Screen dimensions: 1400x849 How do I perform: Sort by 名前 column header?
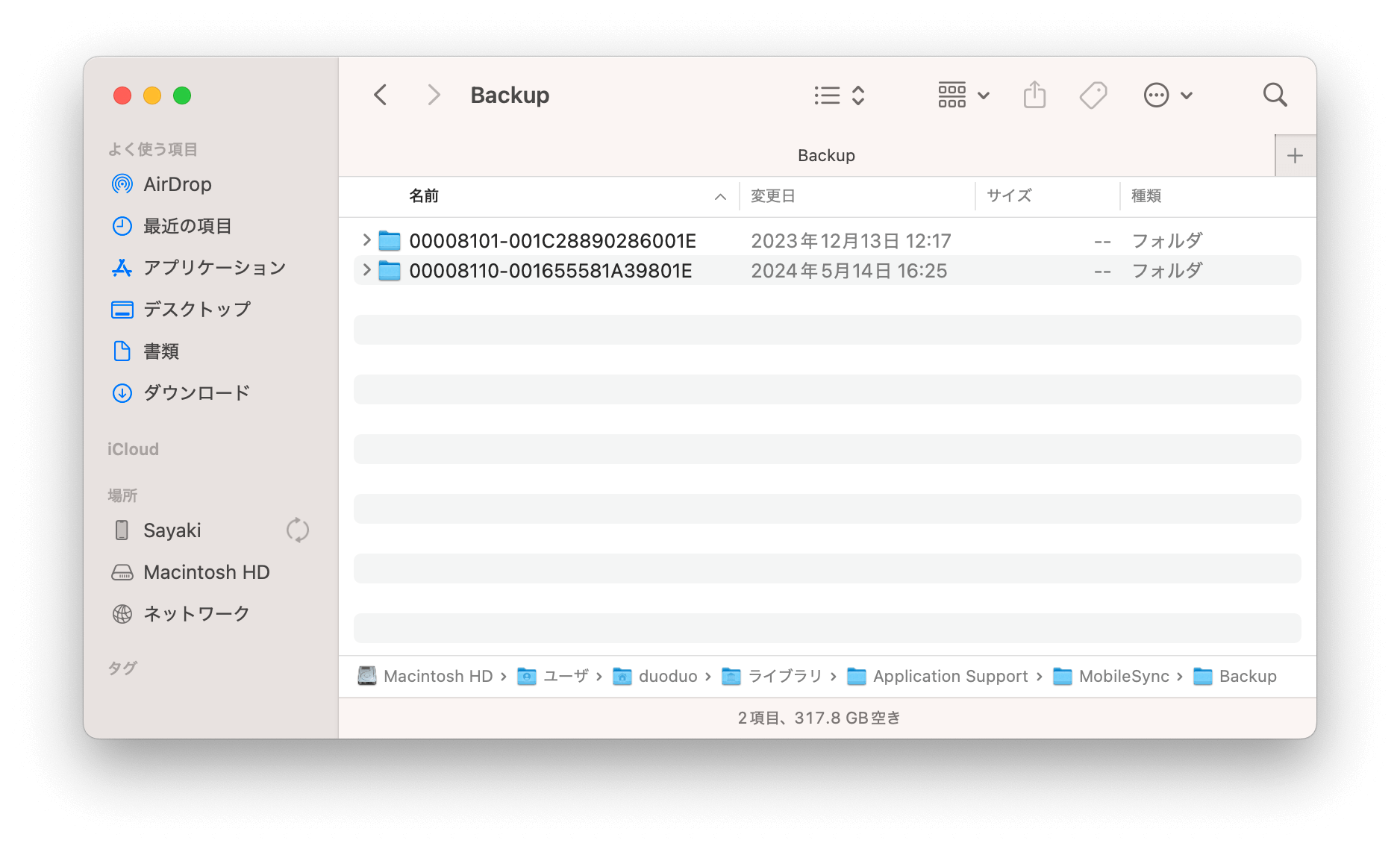coord(424,195)
